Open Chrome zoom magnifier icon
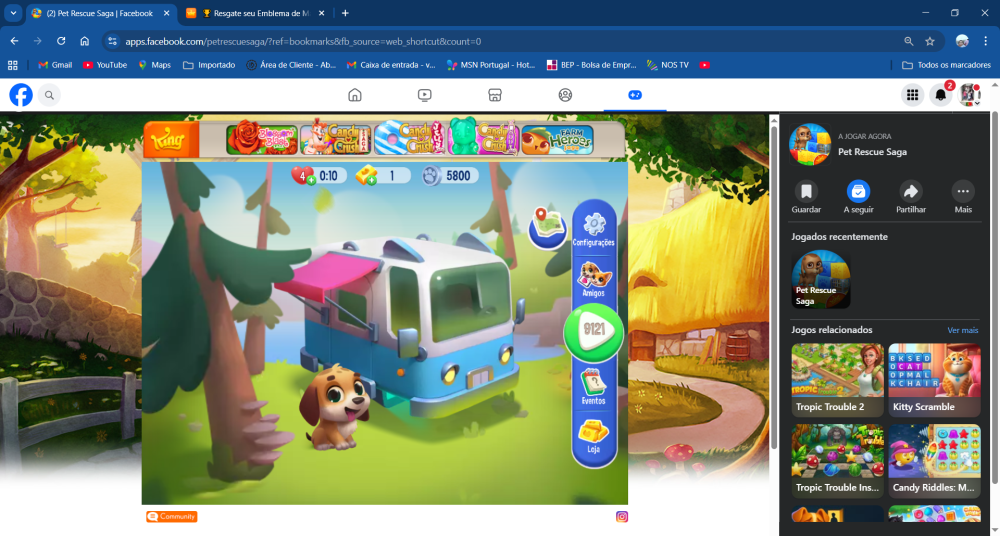Screen dimensions: 1000x536 tap(909, 41)
